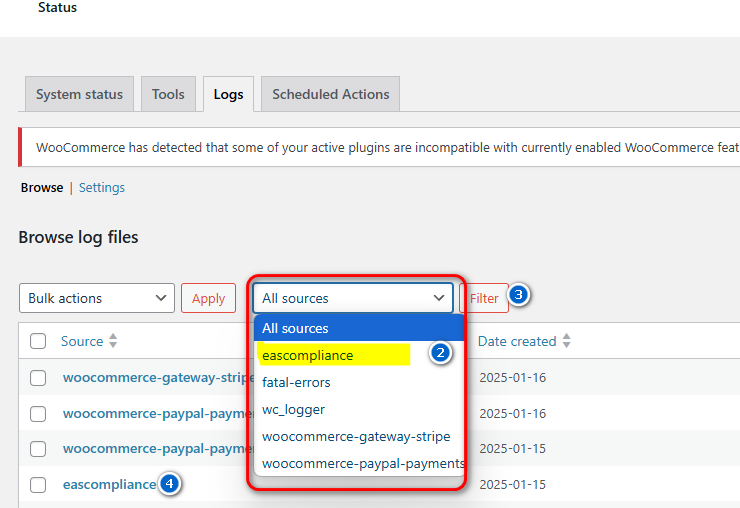This screenshot has height=508, width=740.
Task: Toggle the select-all checkbox in header
Action: (38, 341)
